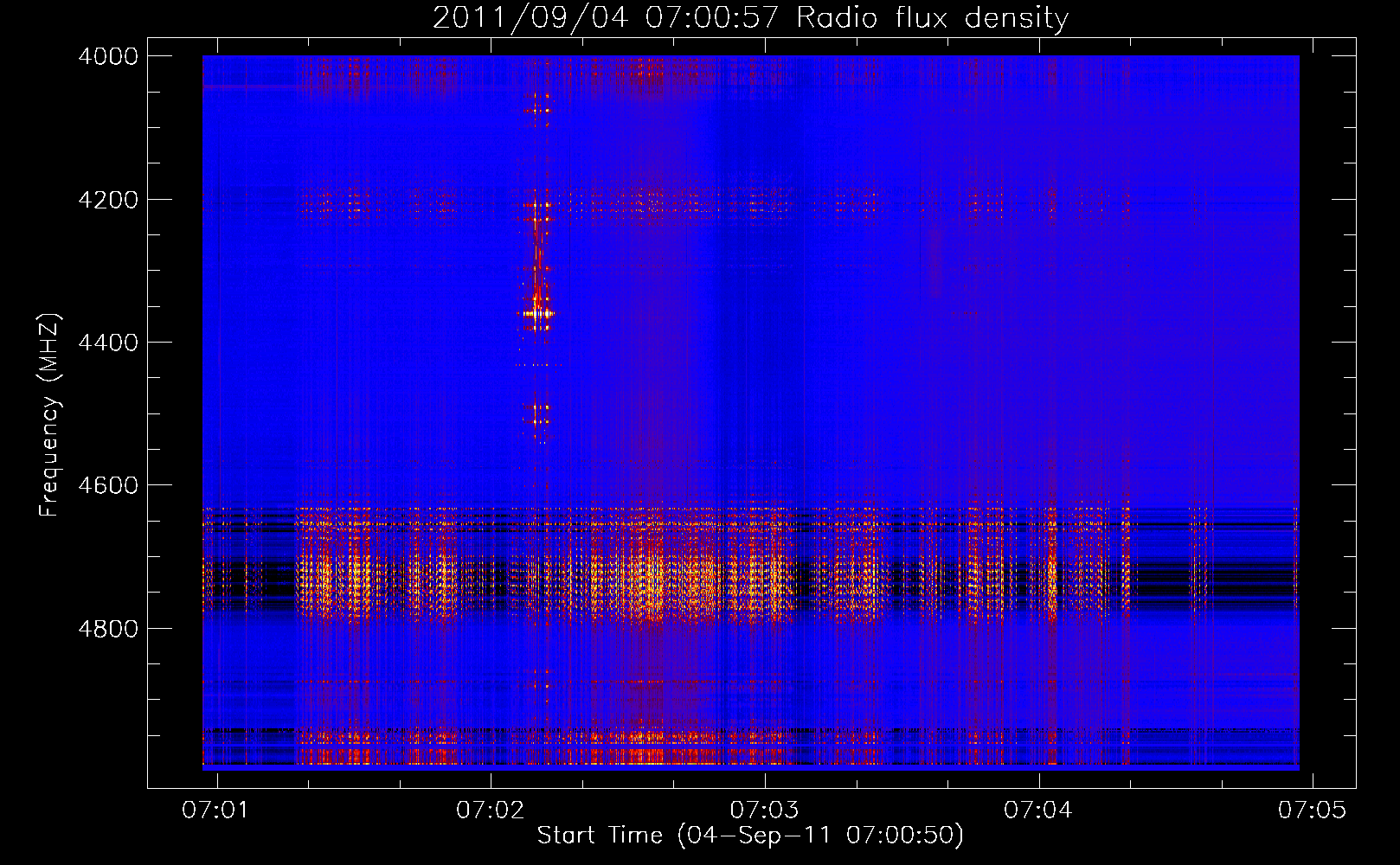
Task: Click the 07:01 time tick label
Action: [215, 810]
